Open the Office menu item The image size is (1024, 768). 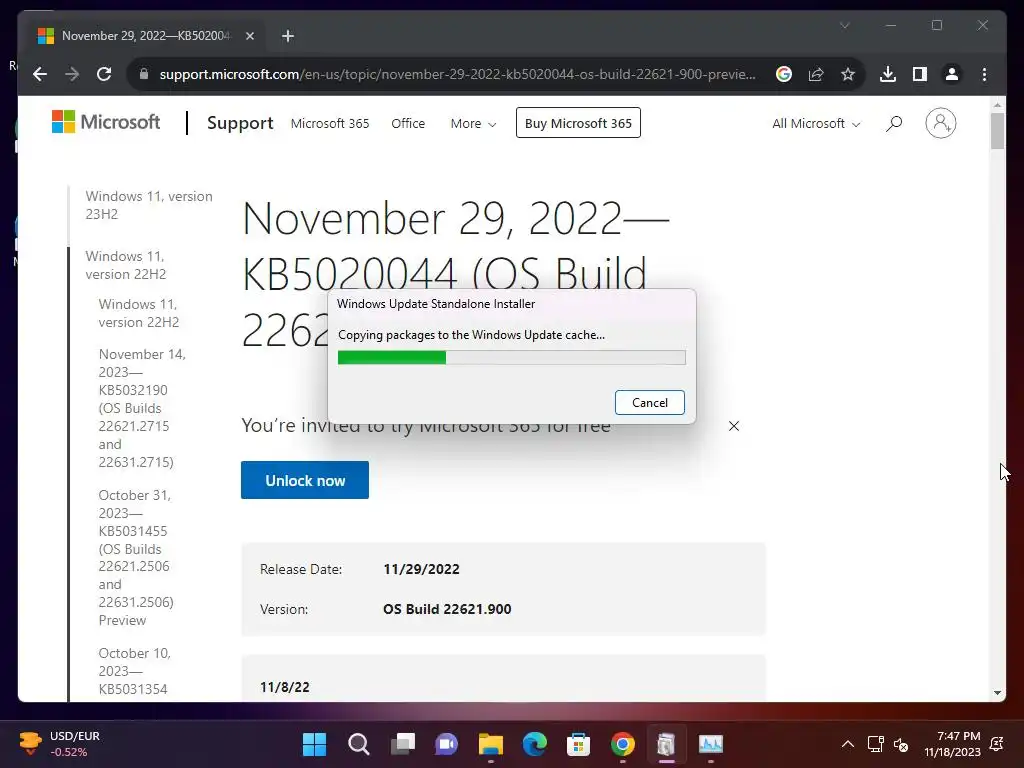coord(408,123)
